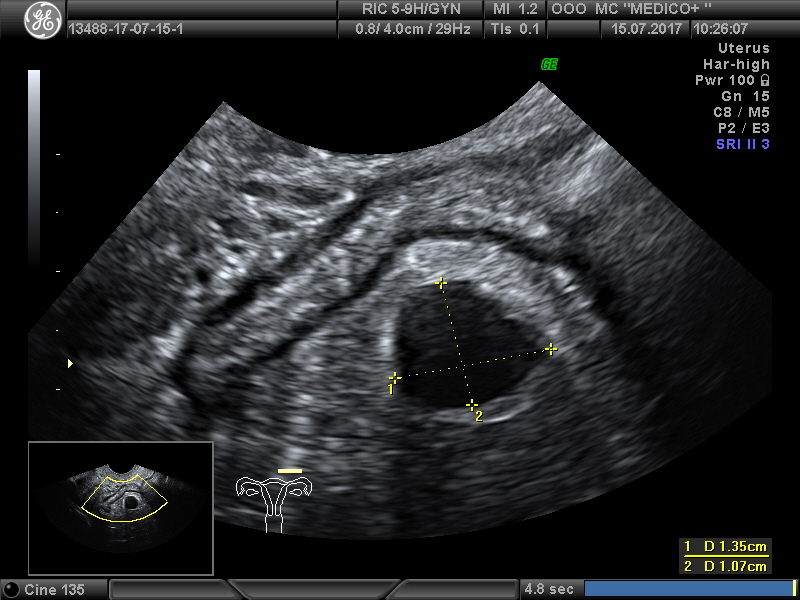
Task: Click the TIs 0.1 value
Action: click(515, 29)
